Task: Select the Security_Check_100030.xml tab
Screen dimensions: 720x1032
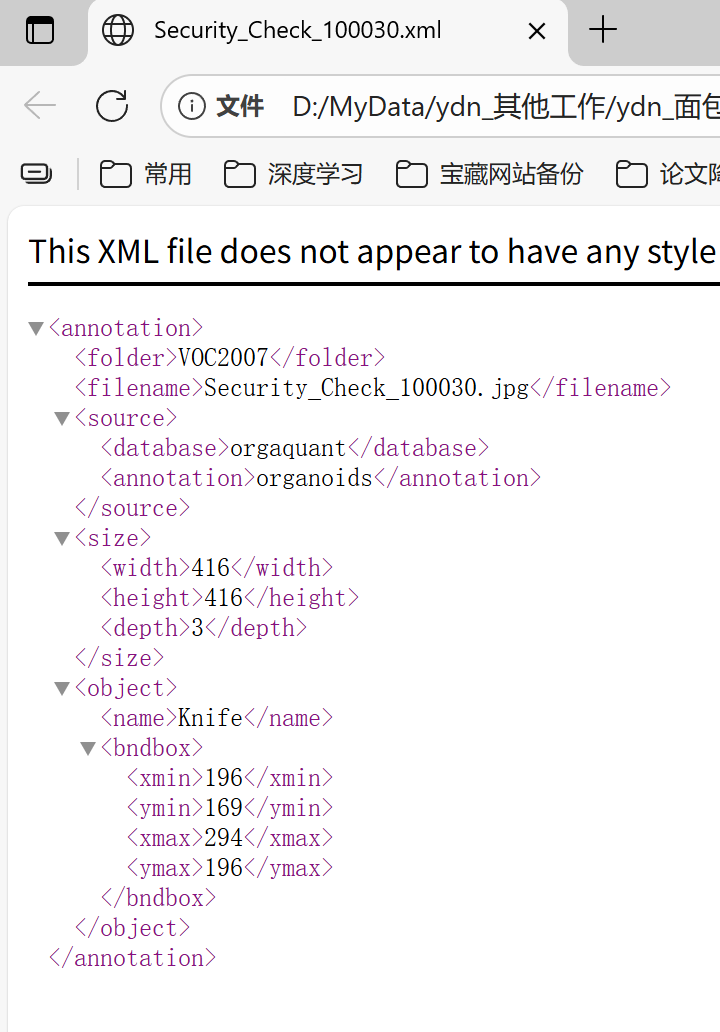Action: 328,32
